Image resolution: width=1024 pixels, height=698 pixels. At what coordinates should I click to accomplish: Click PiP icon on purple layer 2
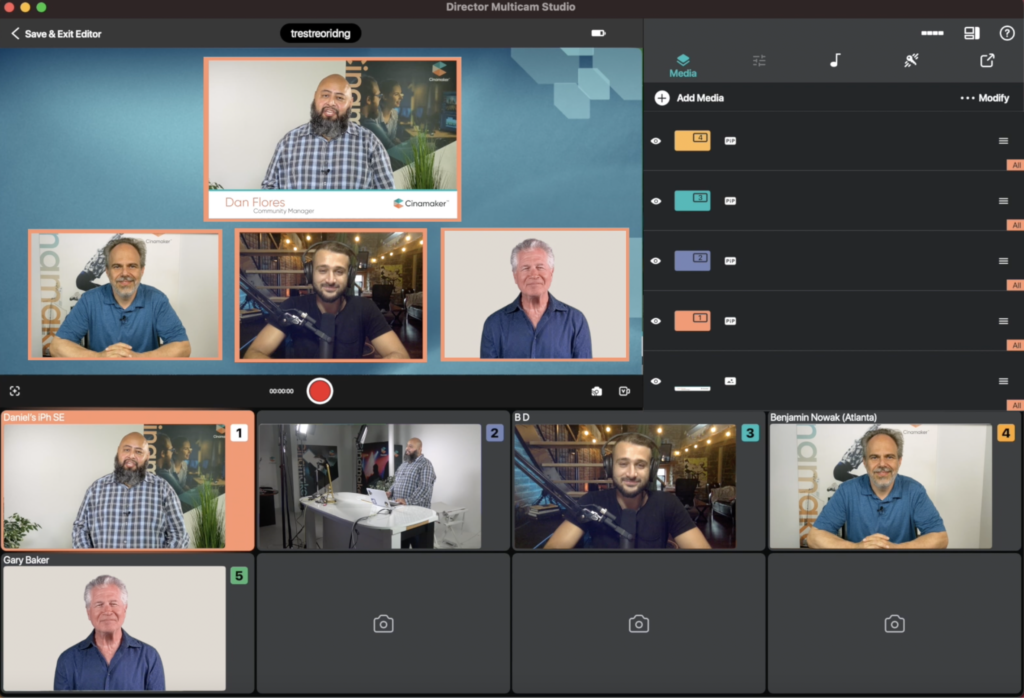point(730,261)
